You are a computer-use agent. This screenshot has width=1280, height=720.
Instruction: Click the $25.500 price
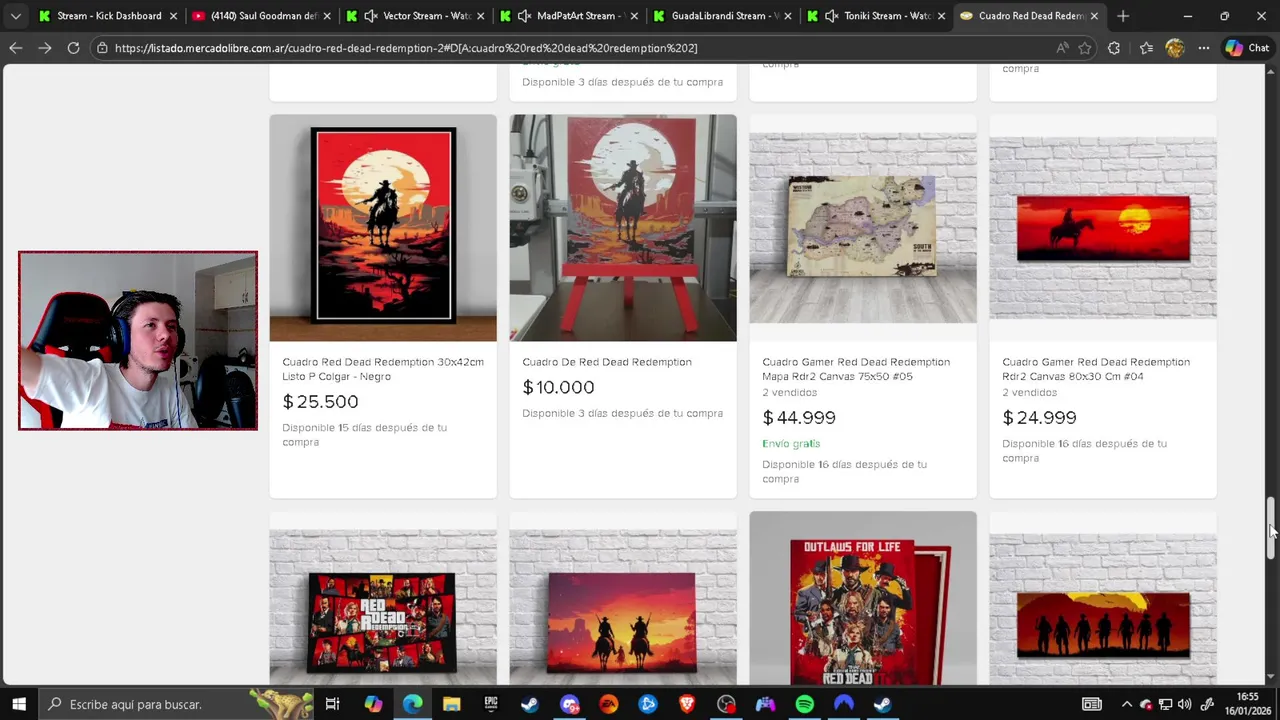[x=320, y=402]
